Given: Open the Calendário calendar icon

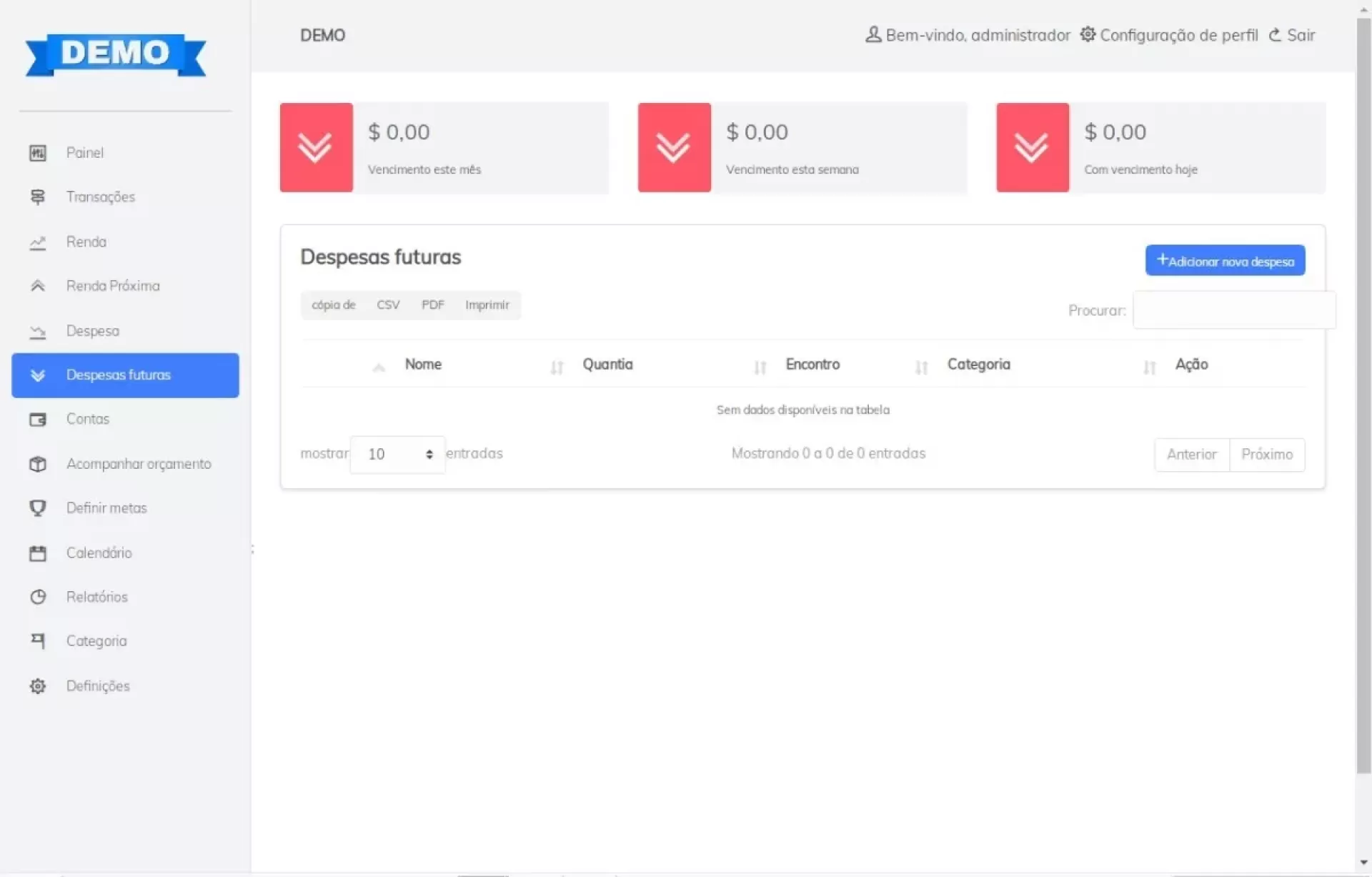Looking at the screenshot, I should (x=38, y=553).
